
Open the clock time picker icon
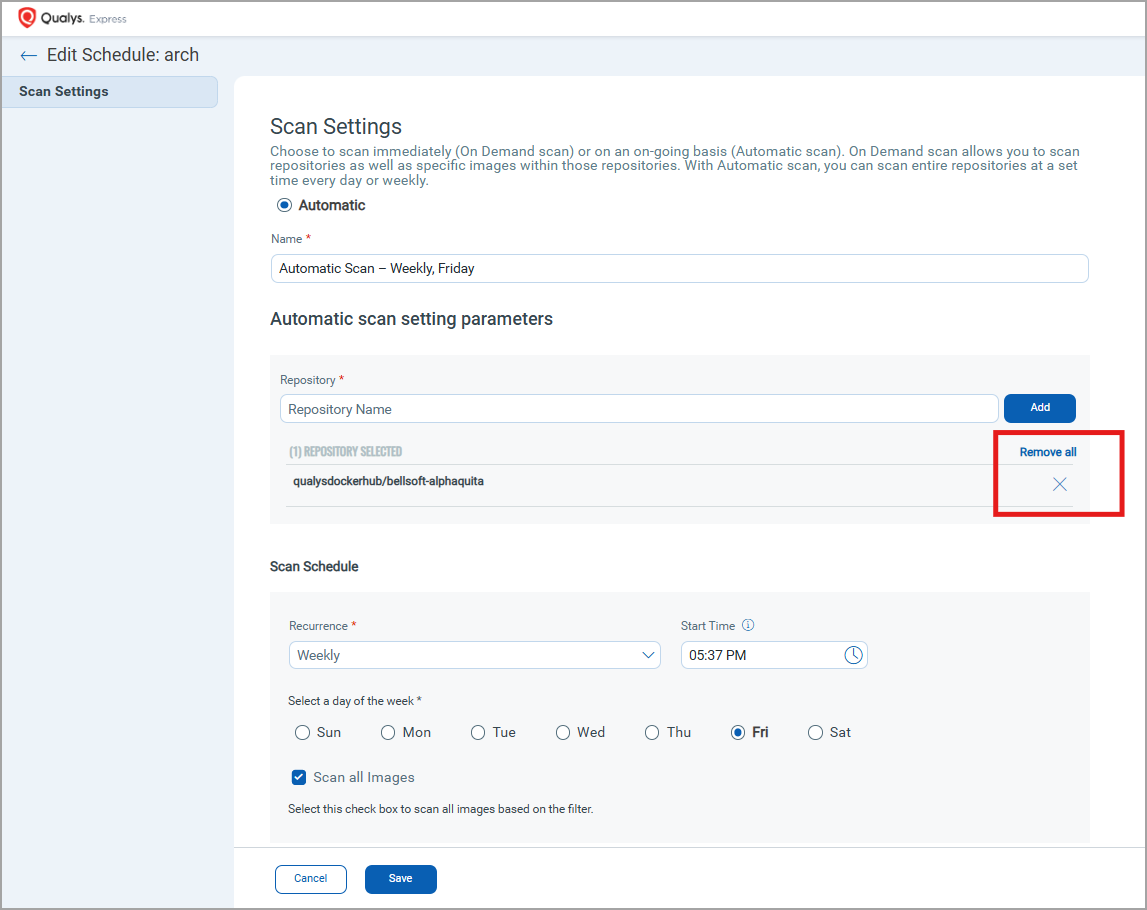[x=853, y=655]
